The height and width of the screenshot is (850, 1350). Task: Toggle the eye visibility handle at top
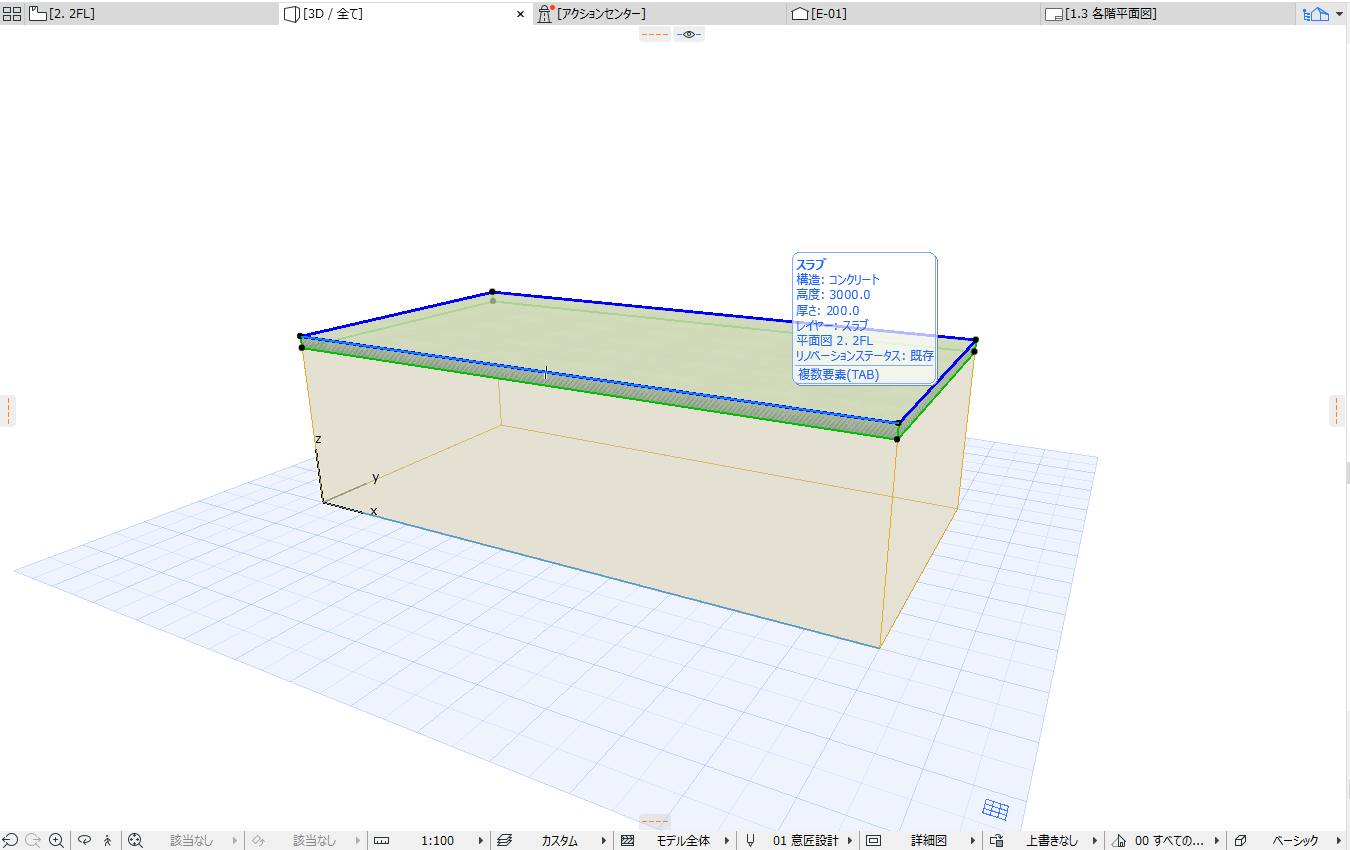pyautogui.click(x=689, y=34)
